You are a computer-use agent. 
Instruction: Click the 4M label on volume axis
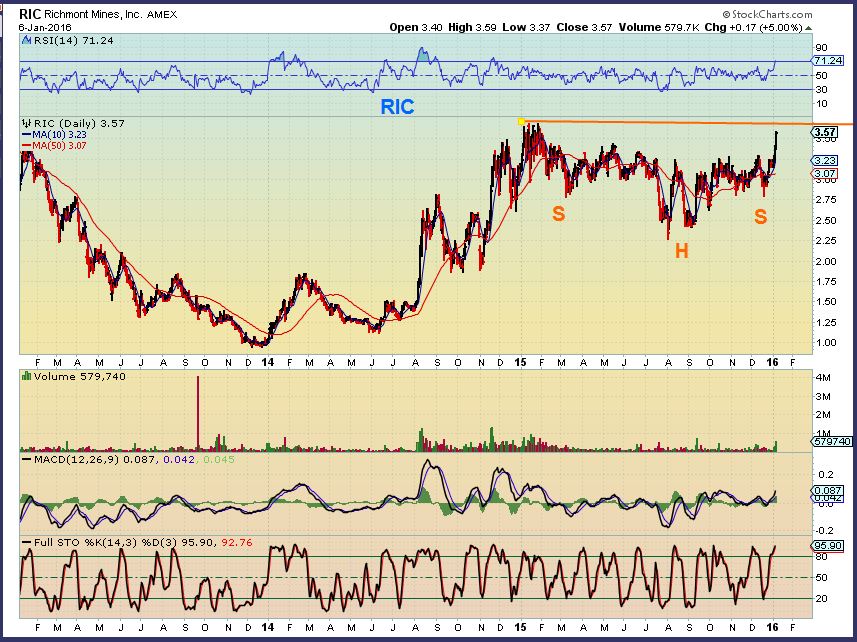click(823, 378)
